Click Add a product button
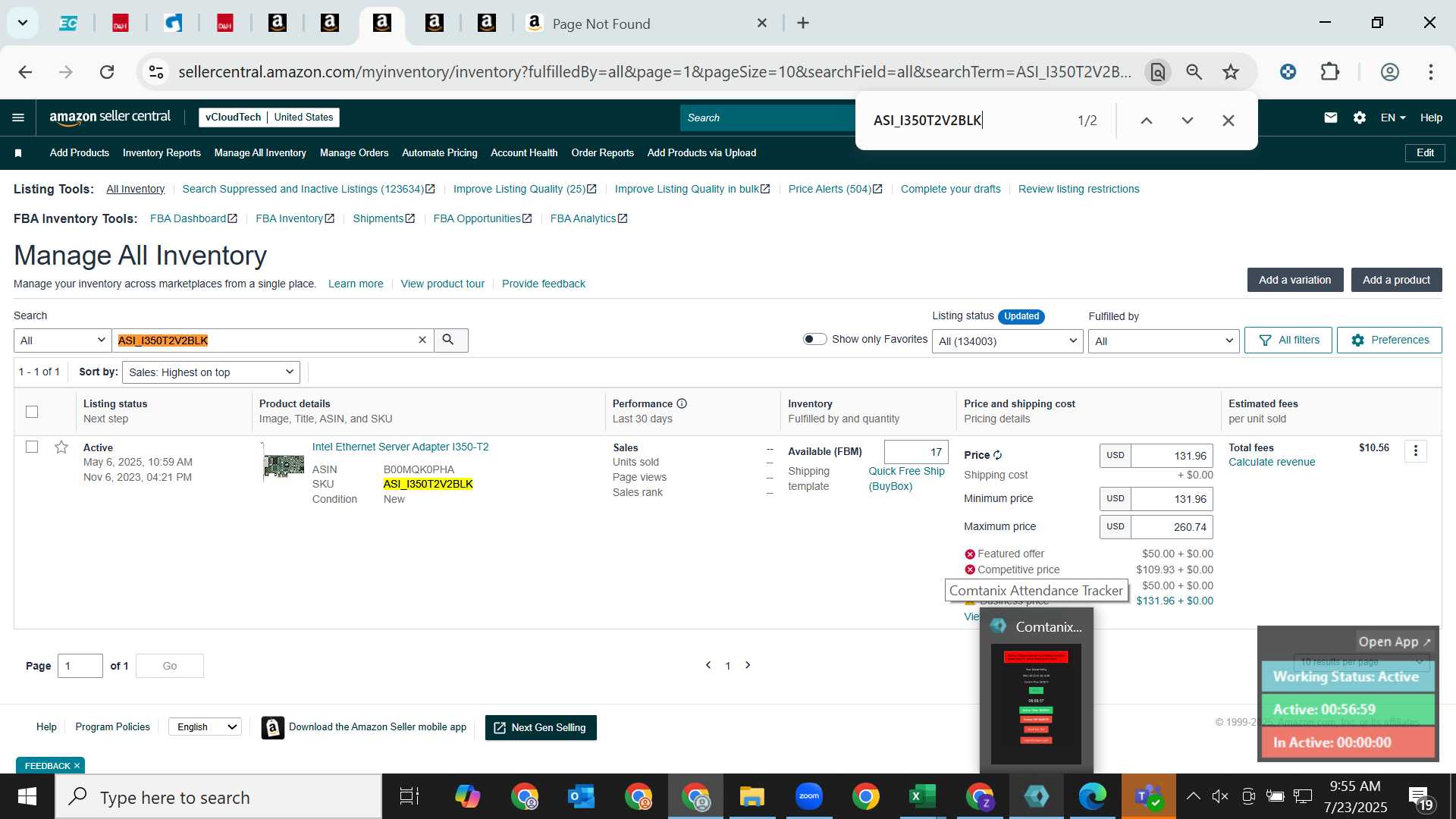Image resolution: width=1456 pixels, height=819 pixels. [x=1396, y=280]
